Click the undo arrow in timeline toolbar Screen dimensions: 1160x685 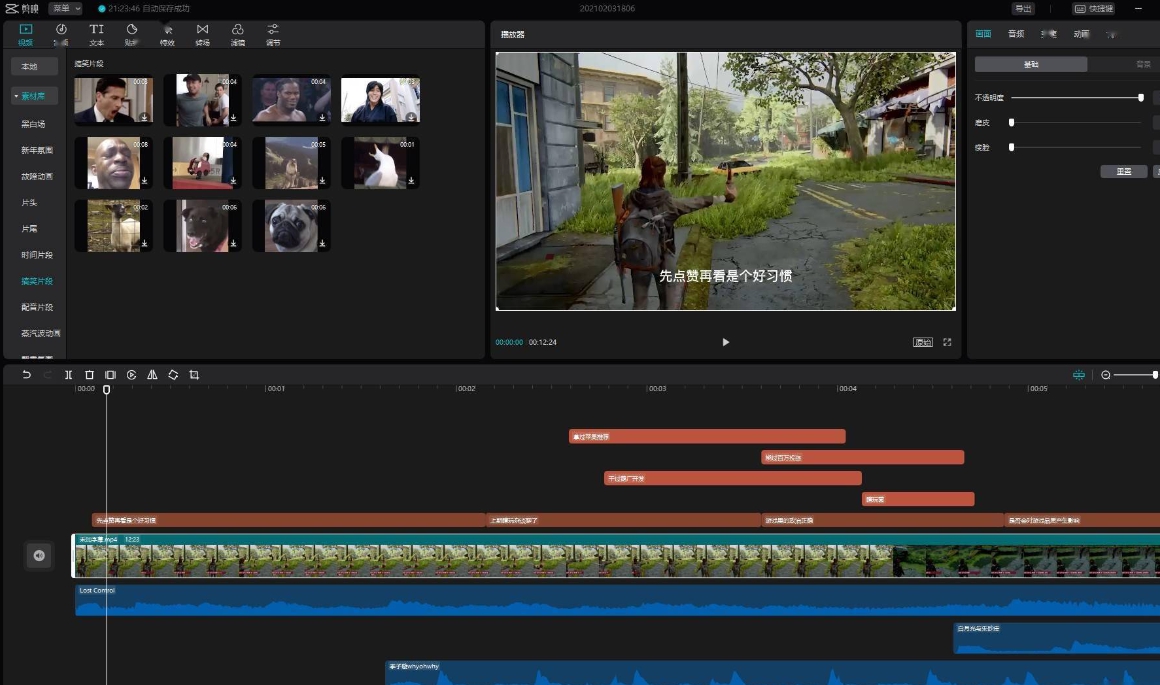pyautogui.click(x=27, y=375)
